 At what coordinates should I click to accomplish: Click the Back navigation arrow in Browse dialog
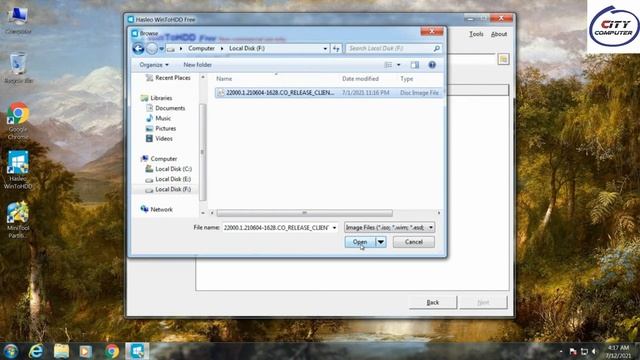click(x=138, y=49)
